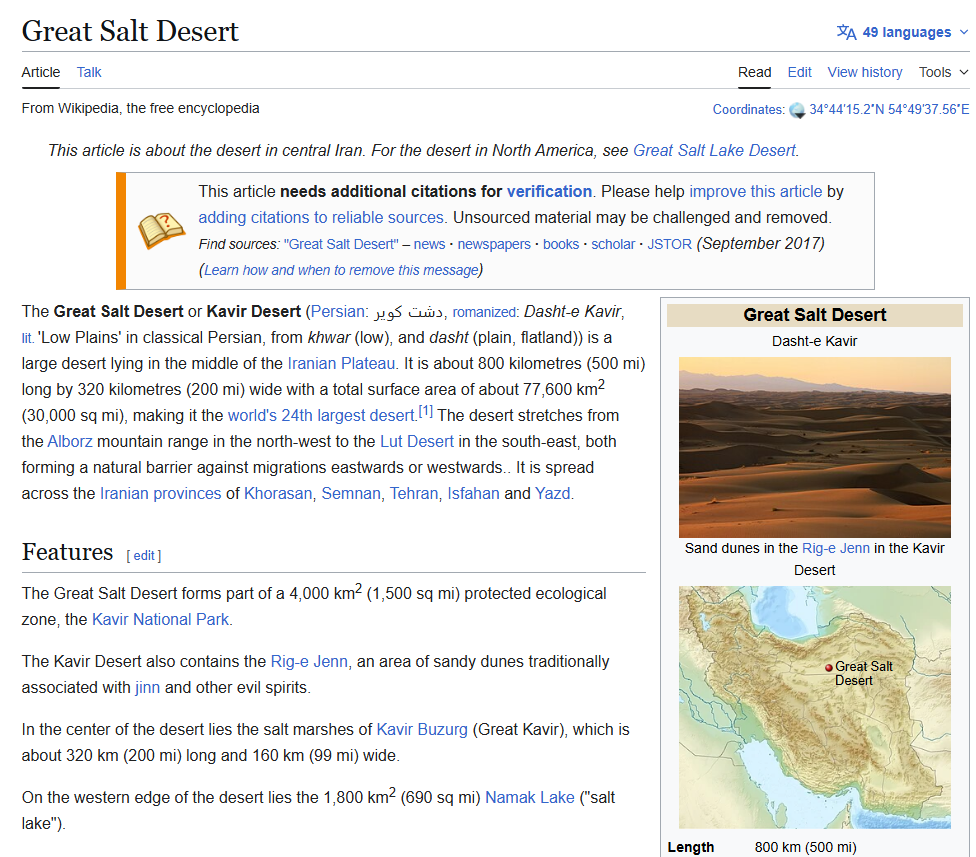Open the Yazd link
The image size is (976, 857).
pos(553,494)
